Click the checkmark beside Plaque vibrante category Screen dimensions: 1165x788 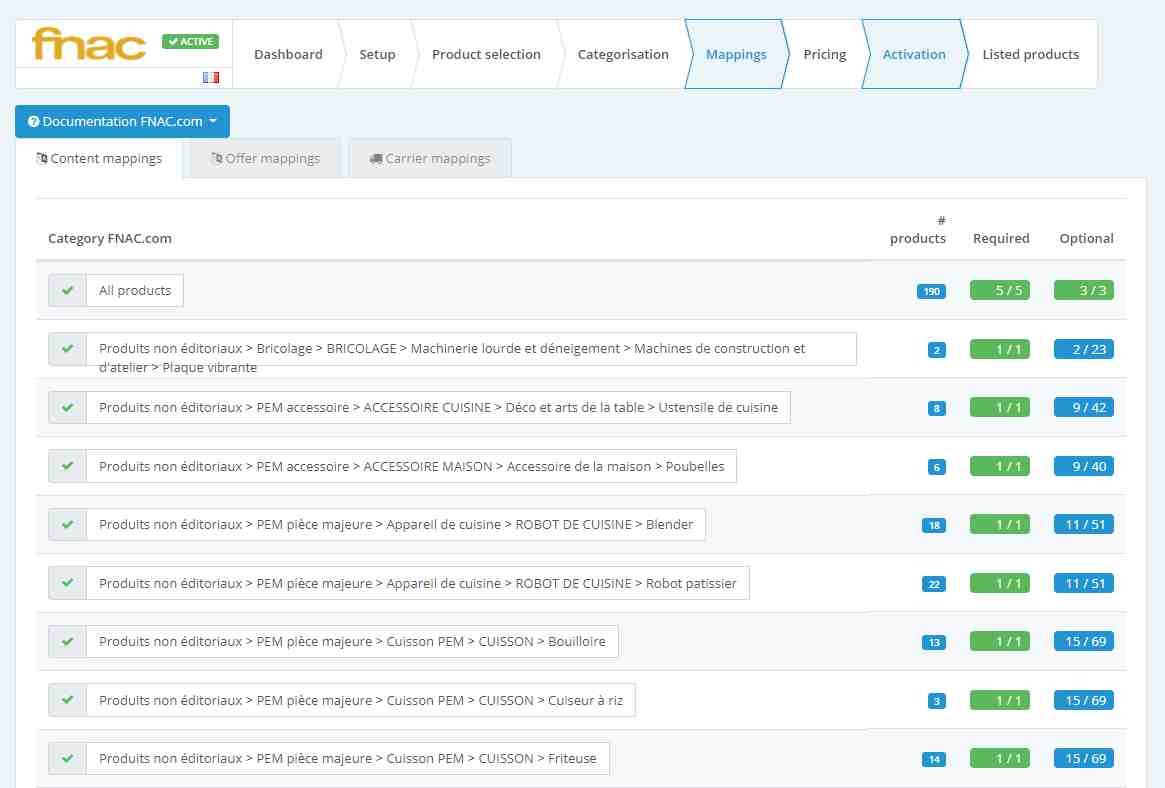coord(68,348)
